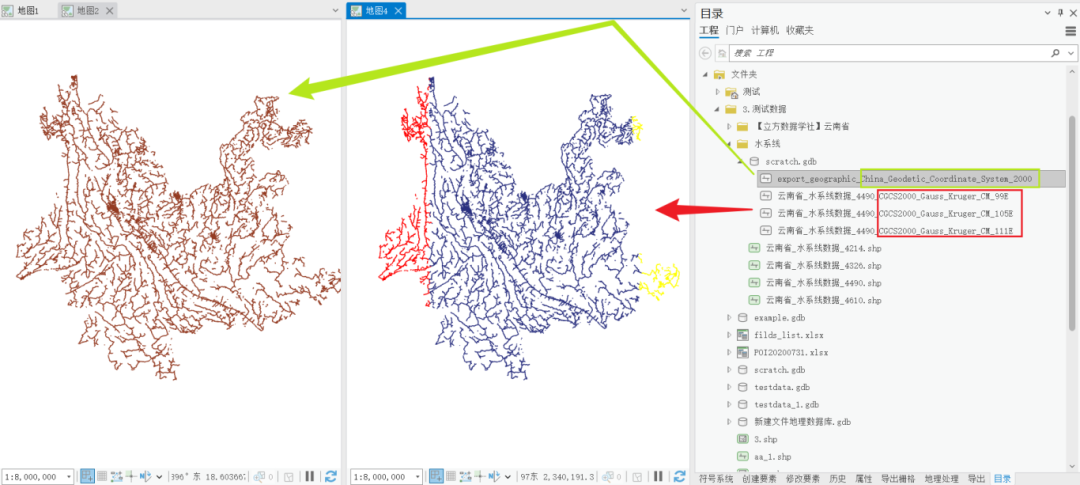The width and height of the screenshot is (1080, 485).
Task: Open dropdown arrow next to 地图2 correction icon
Action: pos(159,477)
